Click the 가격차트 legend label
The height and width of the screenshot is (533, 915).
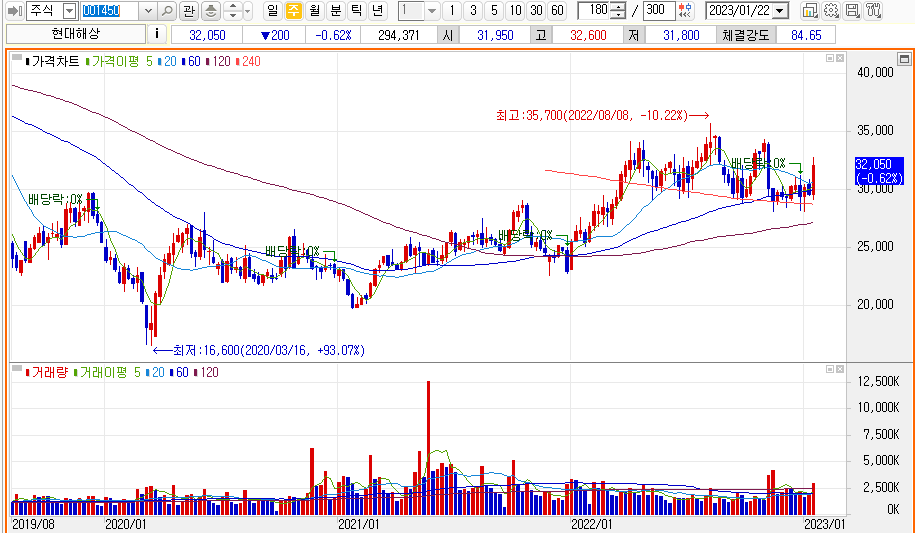click(56, 61)
